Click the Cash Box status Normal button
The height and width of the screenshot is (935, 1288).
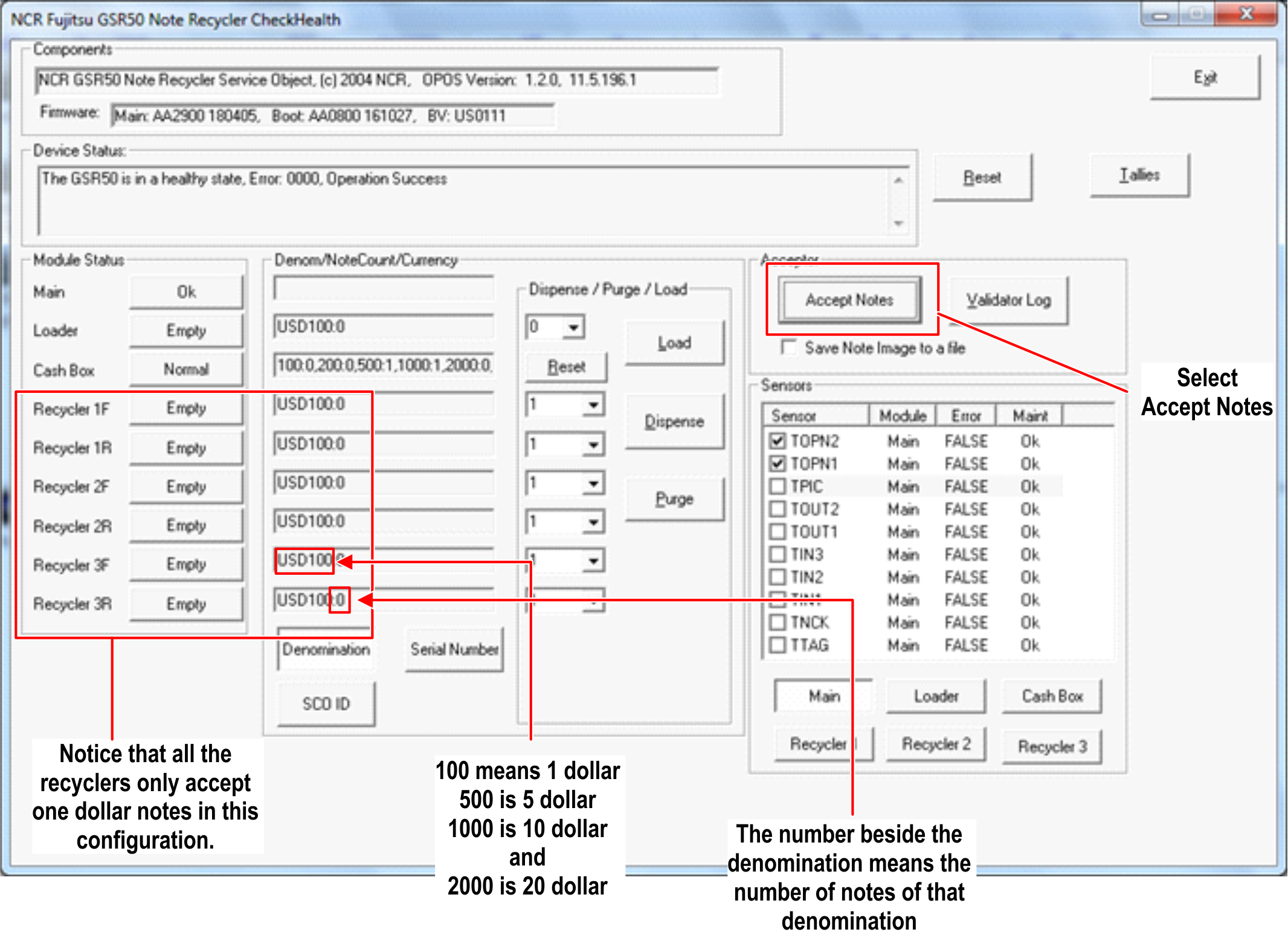(186, 369)
